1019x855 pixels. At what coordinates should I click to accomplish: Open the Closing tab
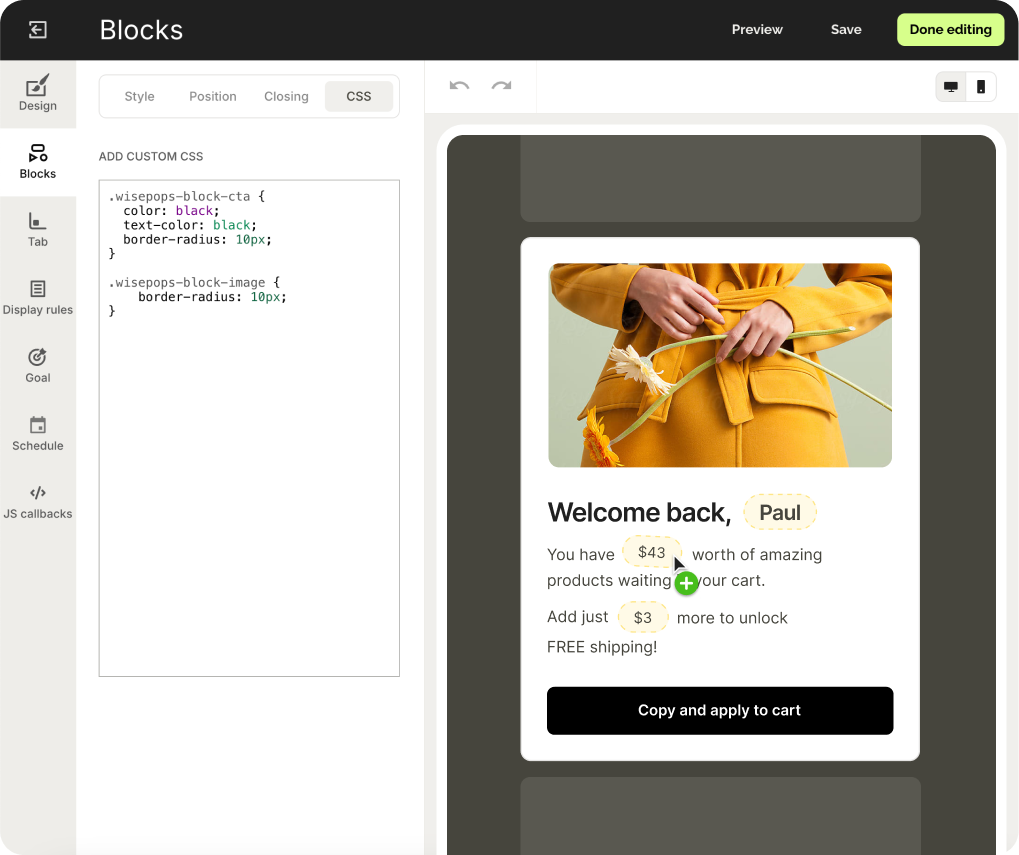coord(286,97)
